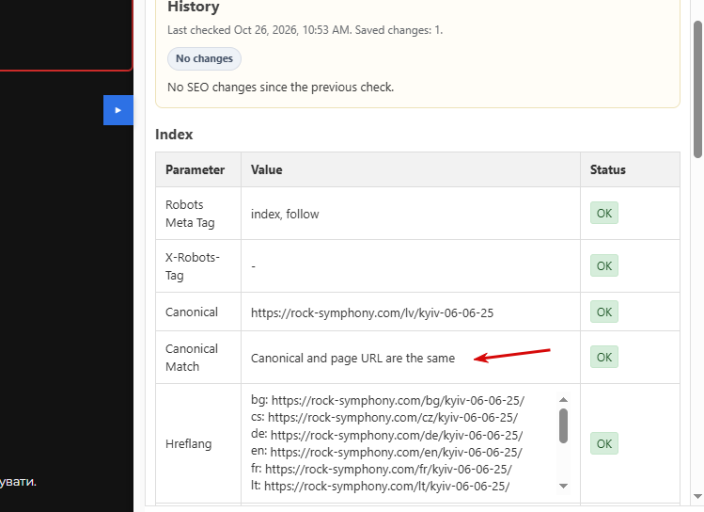Click the Robots Meta Tag parameter cell
704x512 pixels.
pos(198,213)
